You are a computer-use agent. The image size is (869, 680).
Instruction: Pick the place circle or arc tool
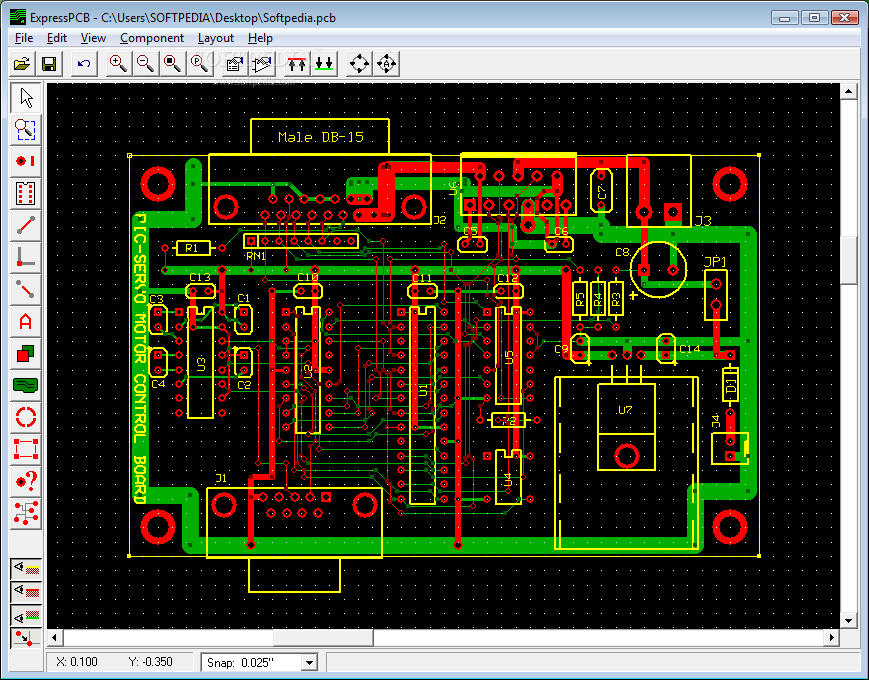pos(26,417)
